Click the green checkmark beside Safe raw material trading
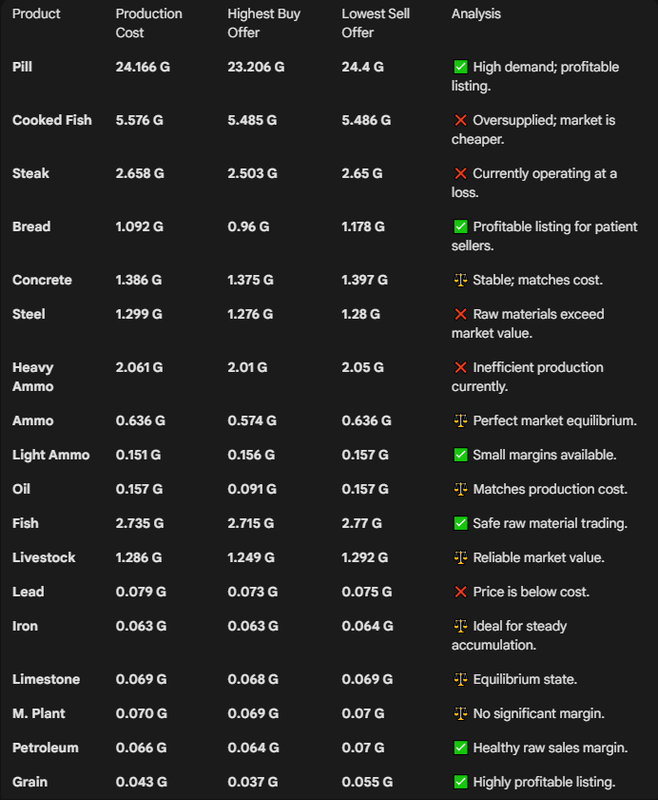The width and height of the screenshot is (658, 800). coord(460,523)
